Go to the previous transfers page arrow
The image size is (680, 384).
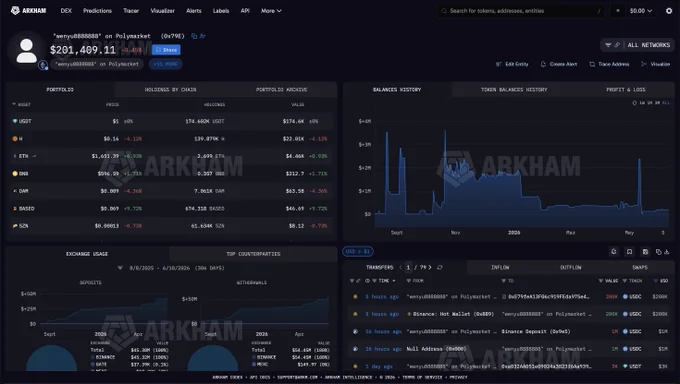click(x=401, y=267)
